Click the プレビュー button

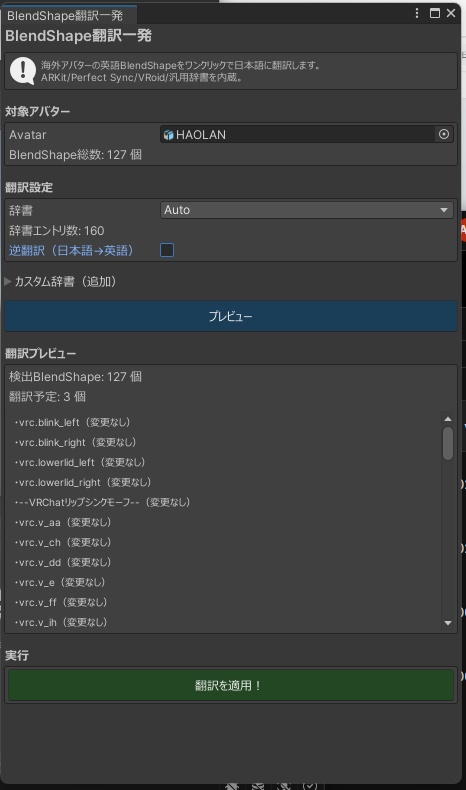[231, 316]
